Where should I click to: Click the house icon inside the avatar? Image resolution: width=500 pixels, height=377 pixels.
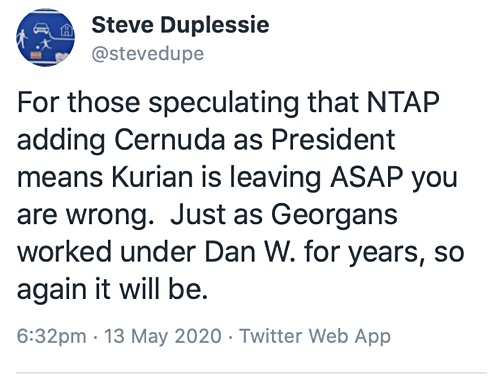(66, 30)
